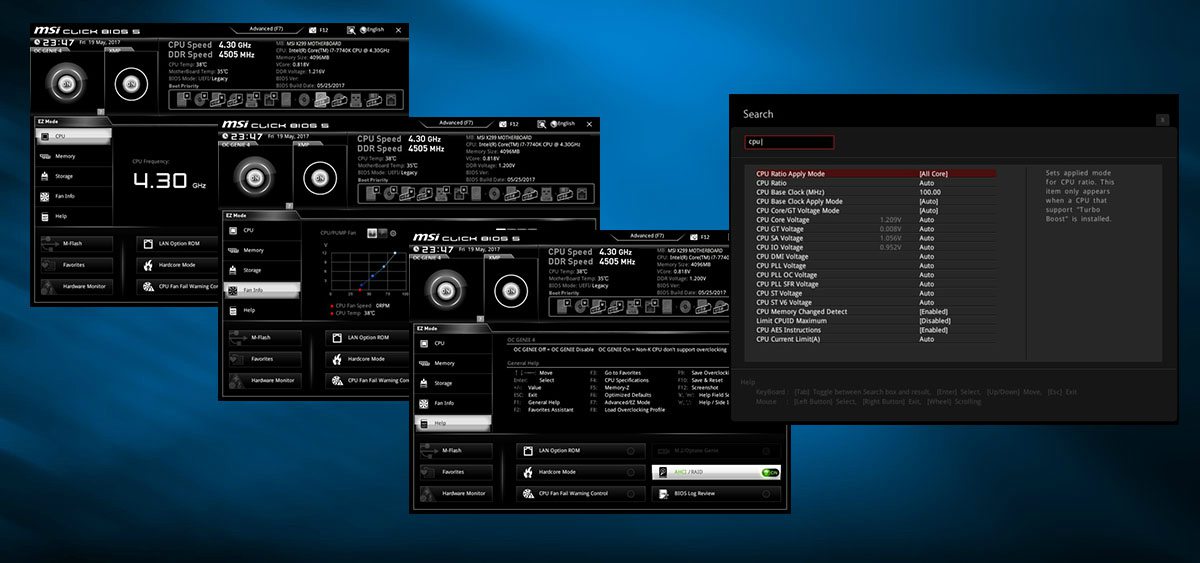Click the cpu search text box
1200x563 pixels.
click(789, 142)
